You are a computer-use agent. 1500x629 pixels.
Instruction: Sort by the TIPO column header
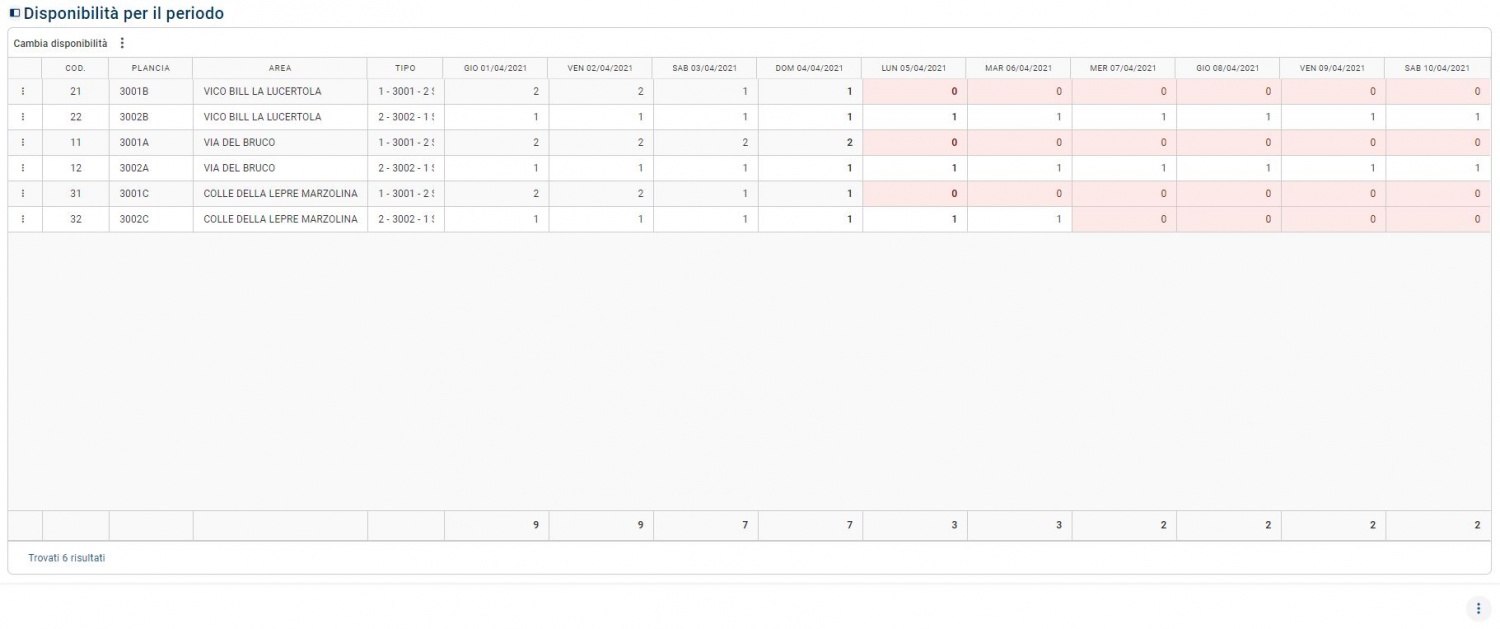(x=405, y=68)
